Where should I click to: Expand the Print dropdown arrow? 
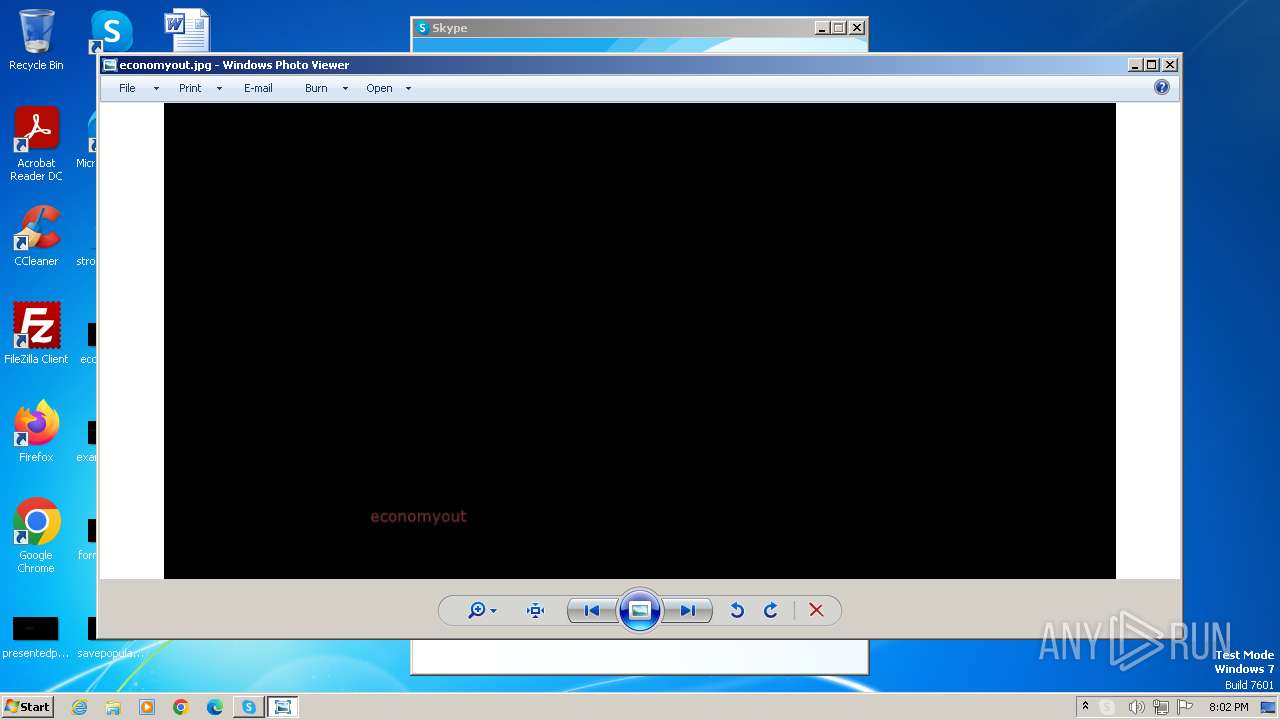(219, 89)
